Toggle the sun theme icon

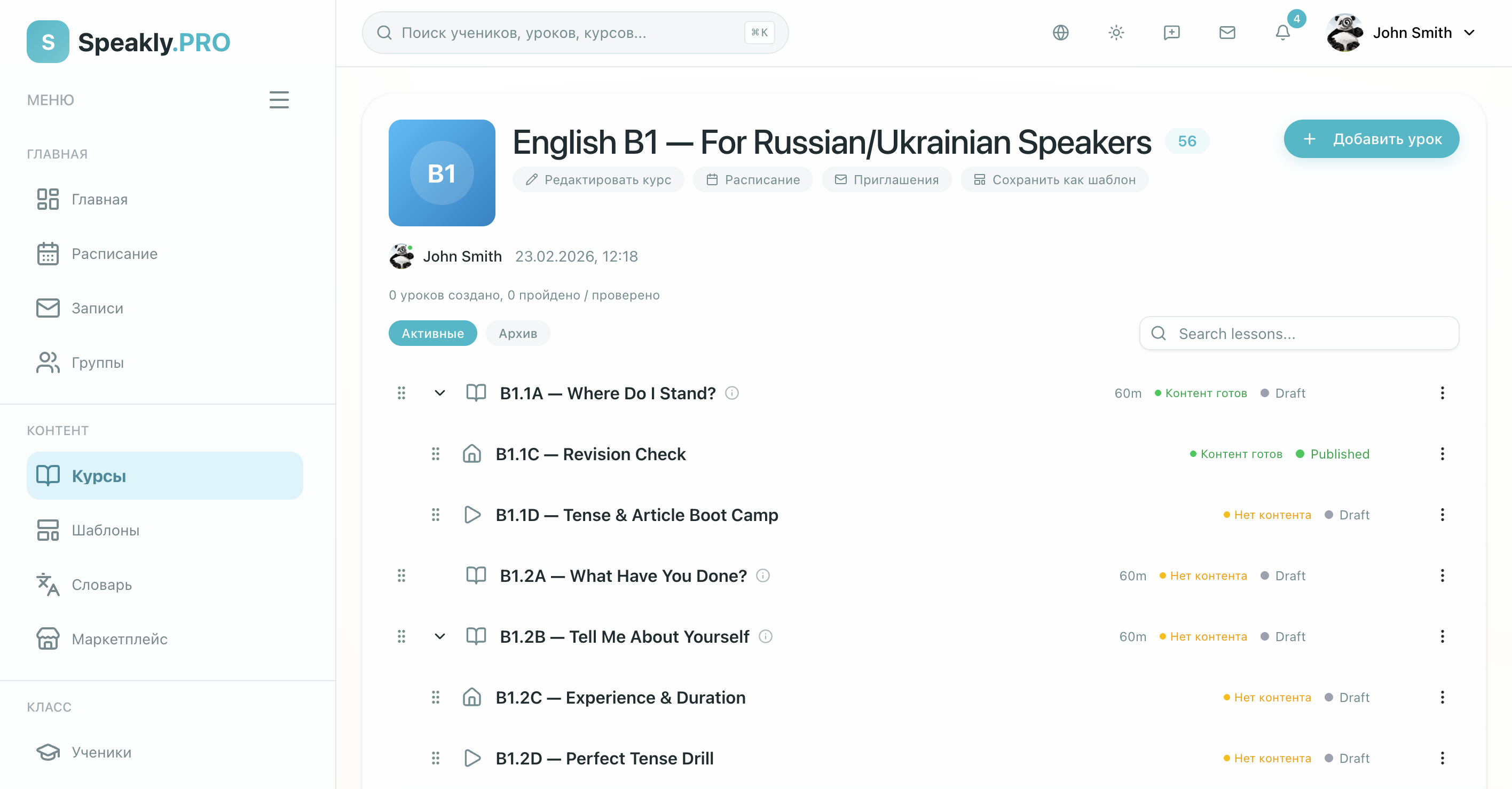click(x=1116, y=33)
